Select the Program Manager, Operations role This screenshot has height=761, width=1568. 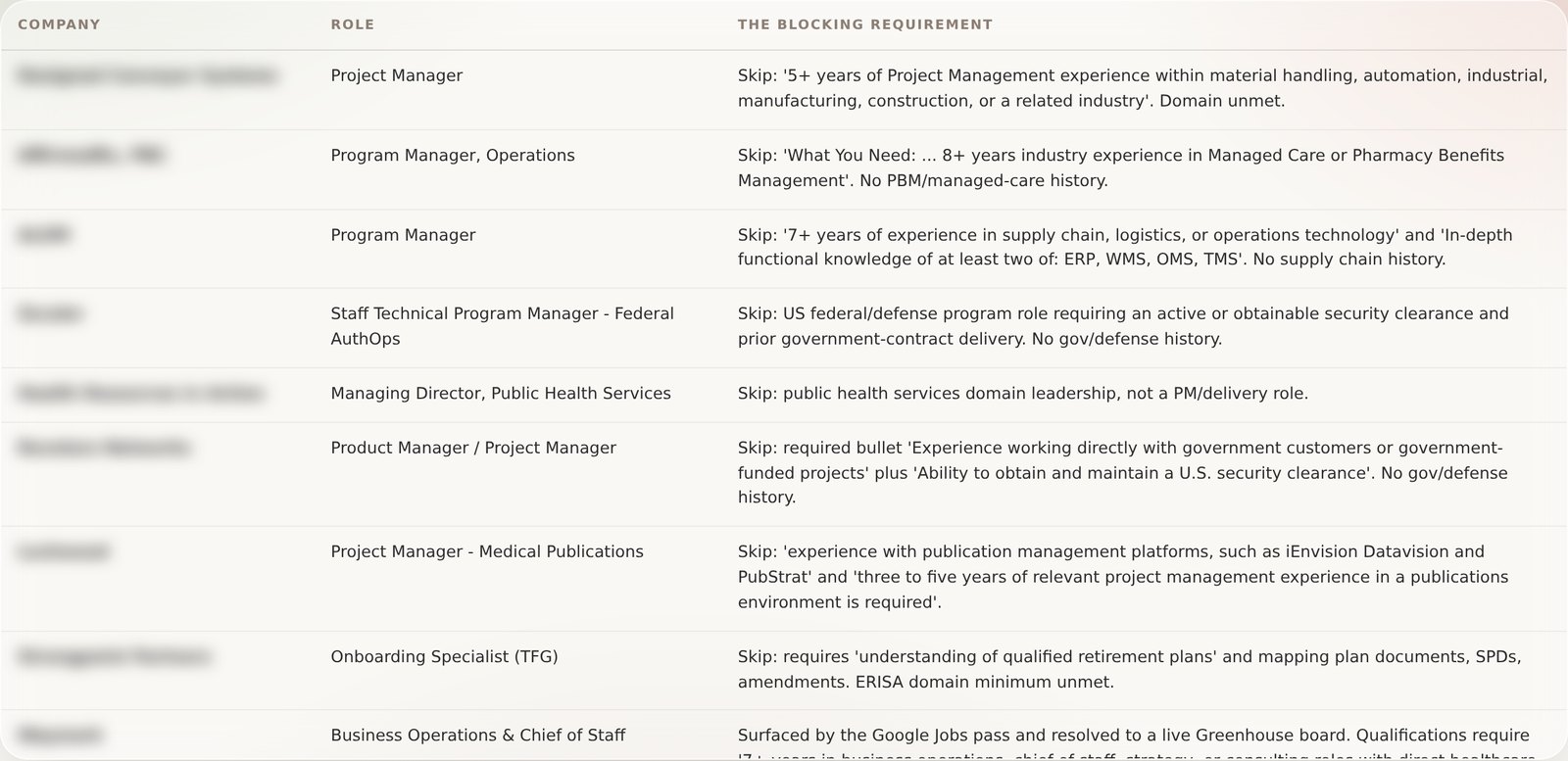coord(453,155)
